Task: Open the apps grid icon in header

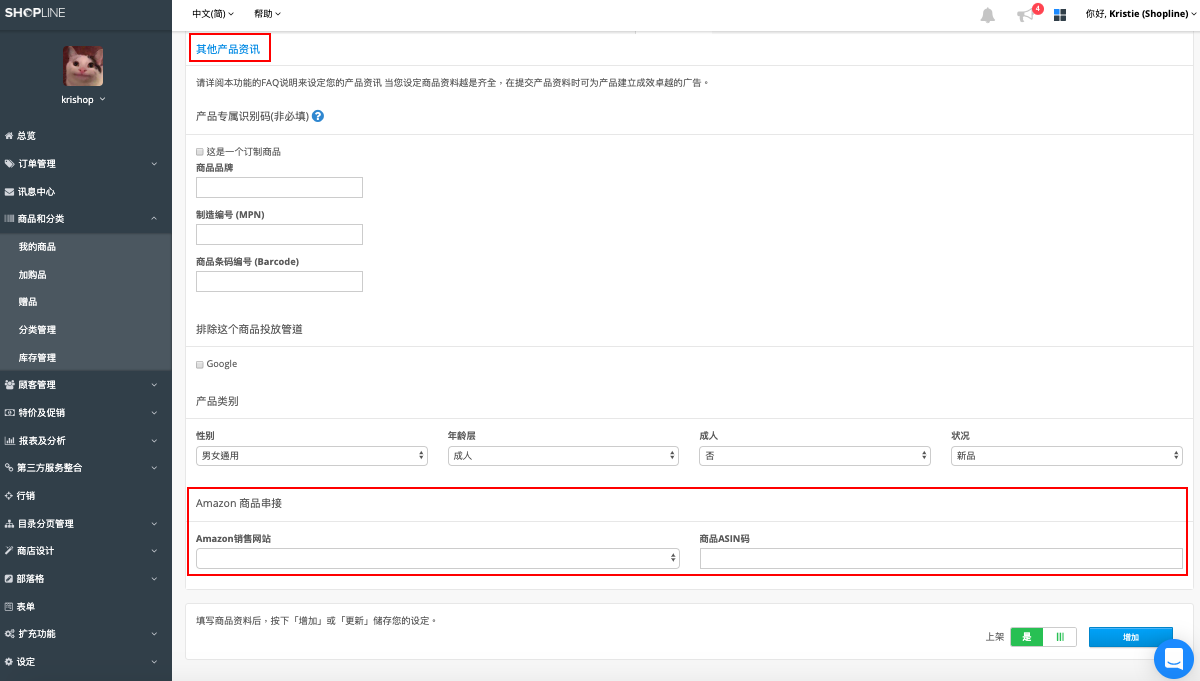Action: (x=1060, y=15)
